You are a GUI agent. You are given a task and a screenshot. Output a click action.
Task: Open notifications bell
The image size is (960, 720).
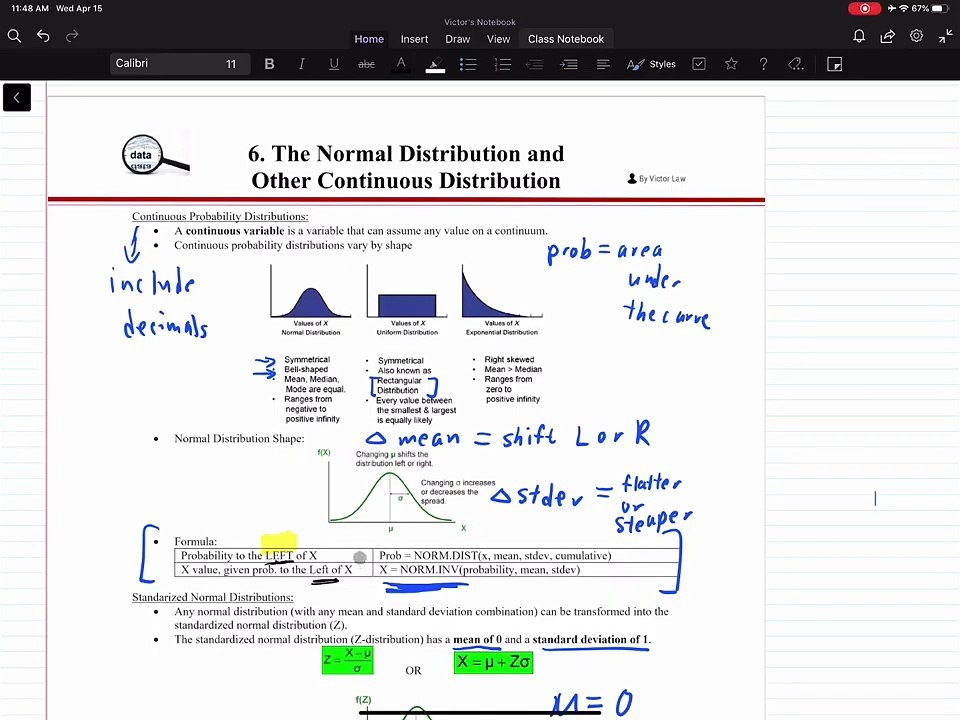859,36
